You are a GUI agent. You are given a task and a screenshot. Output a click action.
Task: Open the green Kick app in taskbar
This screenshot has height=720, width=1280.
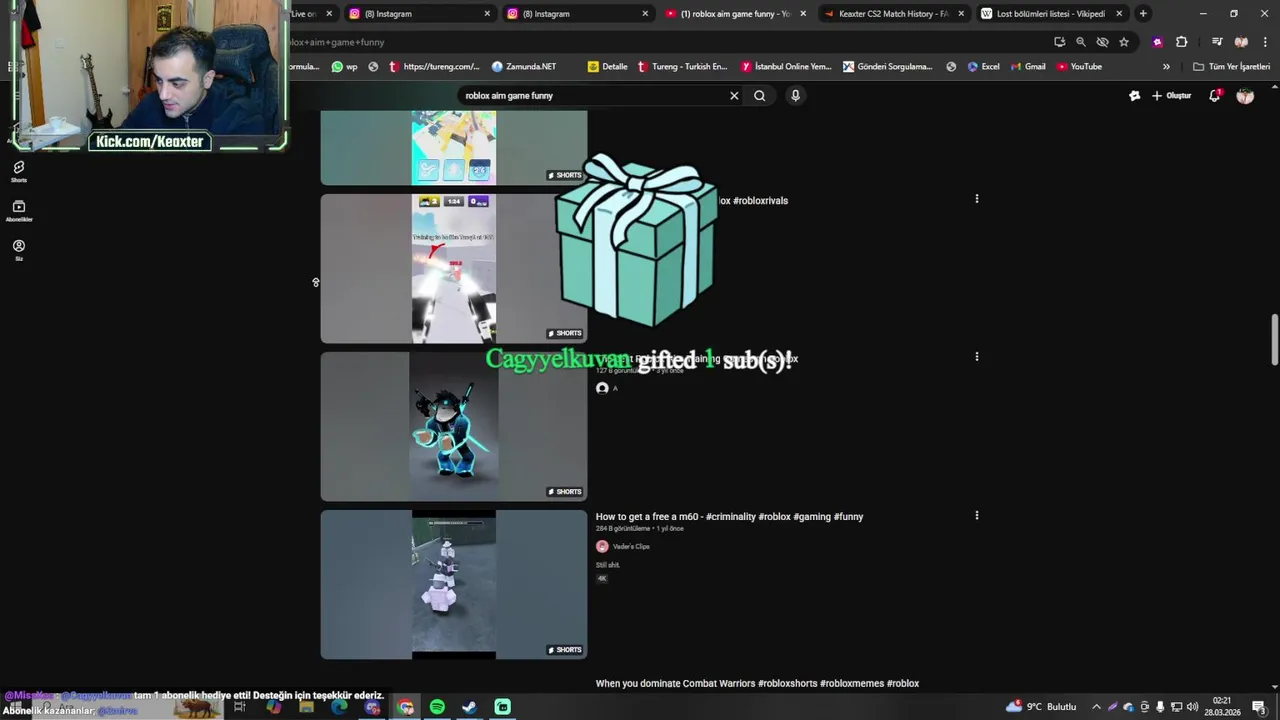[x=502, y=707]
